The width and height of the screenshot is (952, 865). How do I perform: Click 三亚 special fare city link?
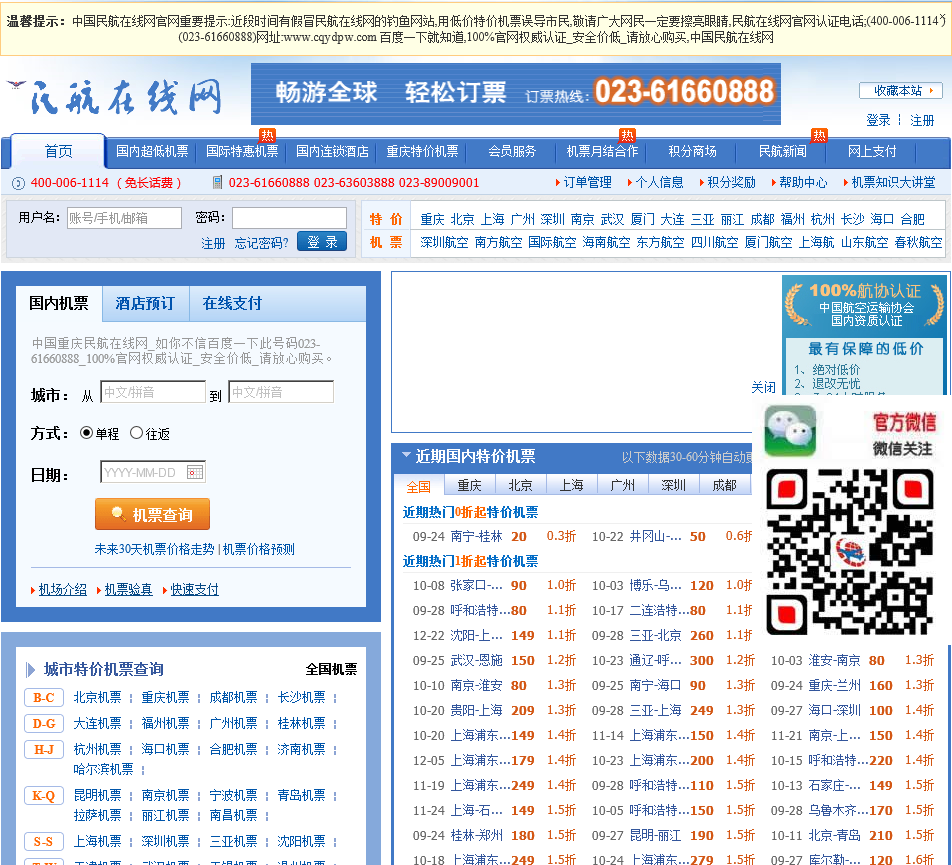702,219
